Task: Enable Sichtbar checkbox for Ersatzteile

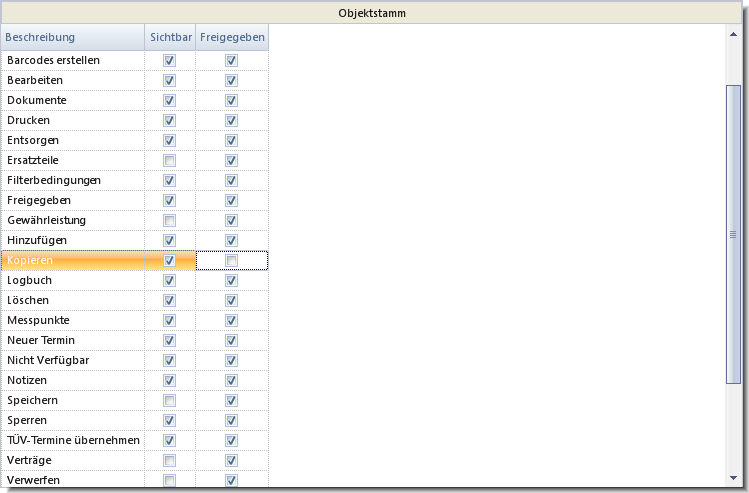Action: tap(169, 161)
